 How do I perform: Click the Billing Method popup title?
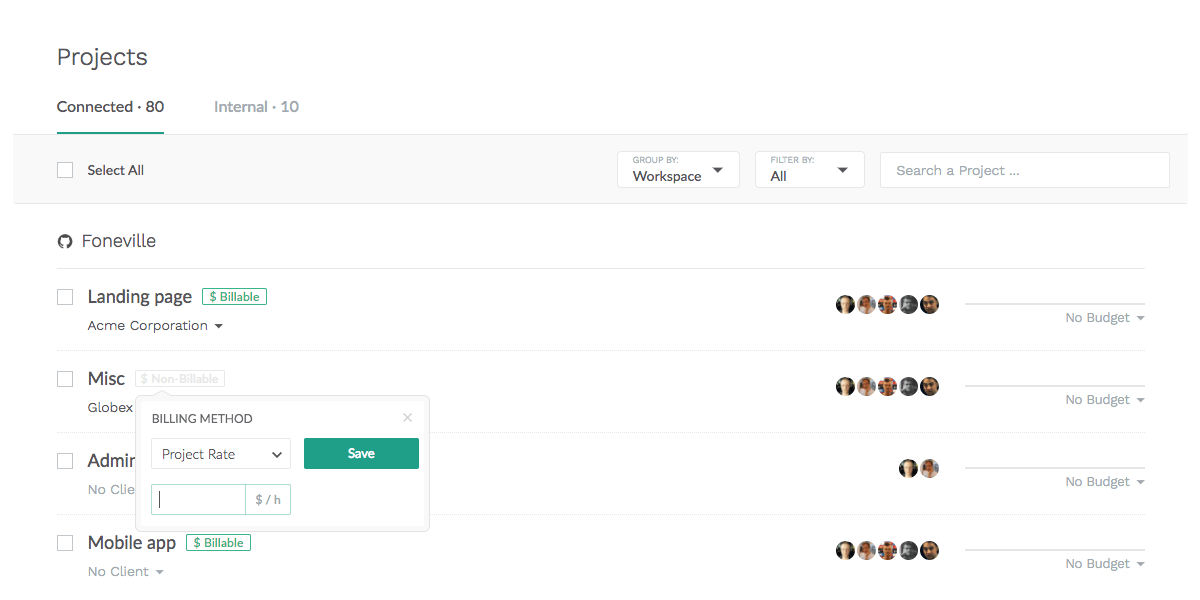(x=202, y=419)
